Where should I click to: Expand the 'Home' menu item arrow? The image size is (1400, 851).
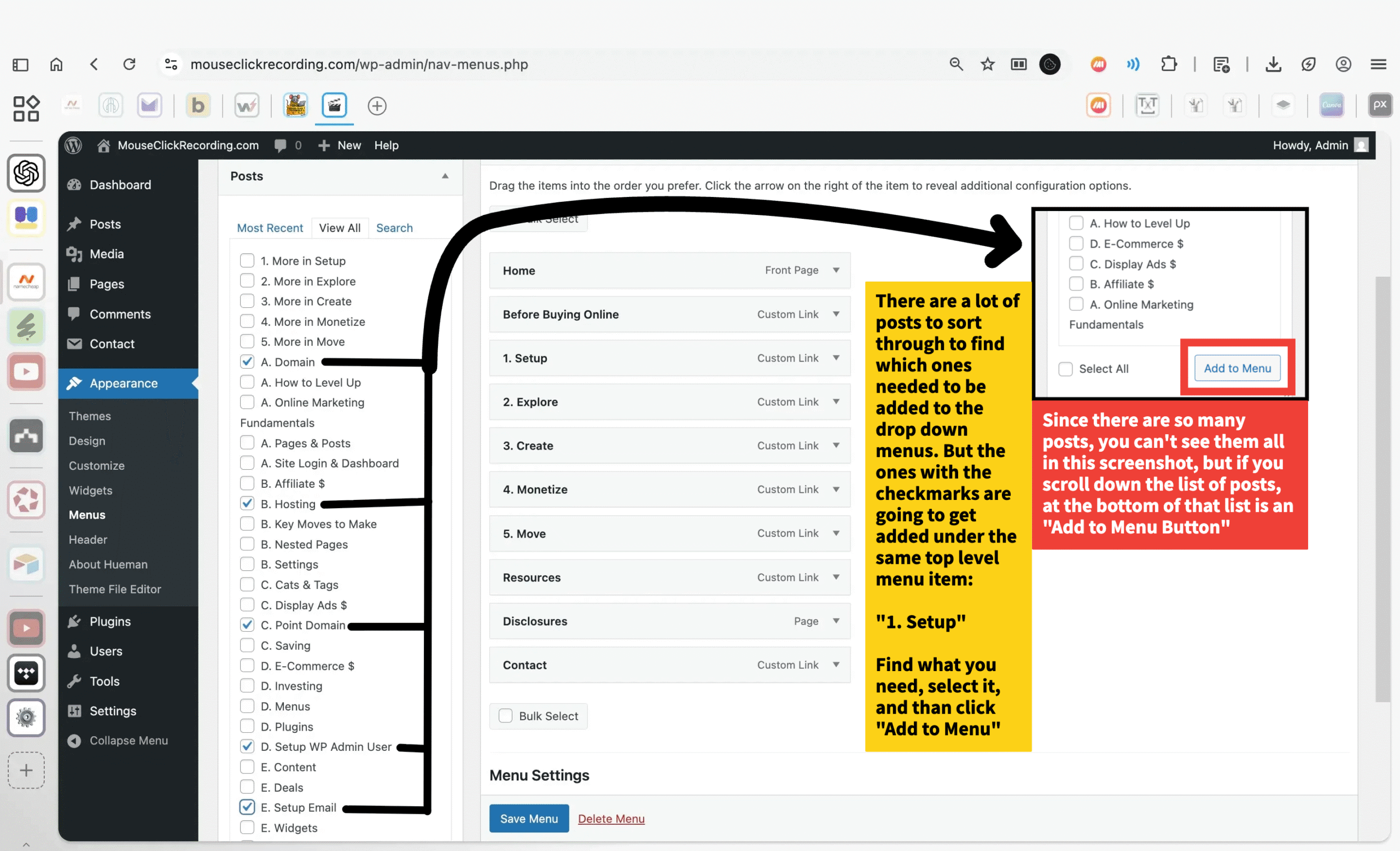coord(836,270)
